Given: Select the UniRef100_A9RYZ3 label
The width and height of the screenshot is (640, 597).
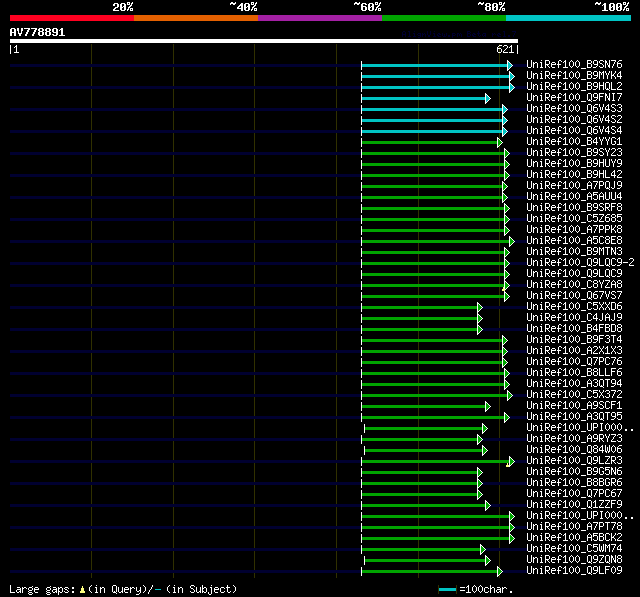Looking at the screenshot, I should click(574, 439).
